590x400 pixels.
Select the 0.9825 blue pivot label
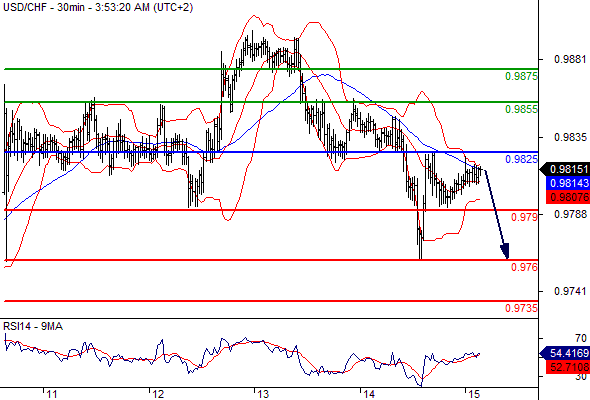[521, 159]
